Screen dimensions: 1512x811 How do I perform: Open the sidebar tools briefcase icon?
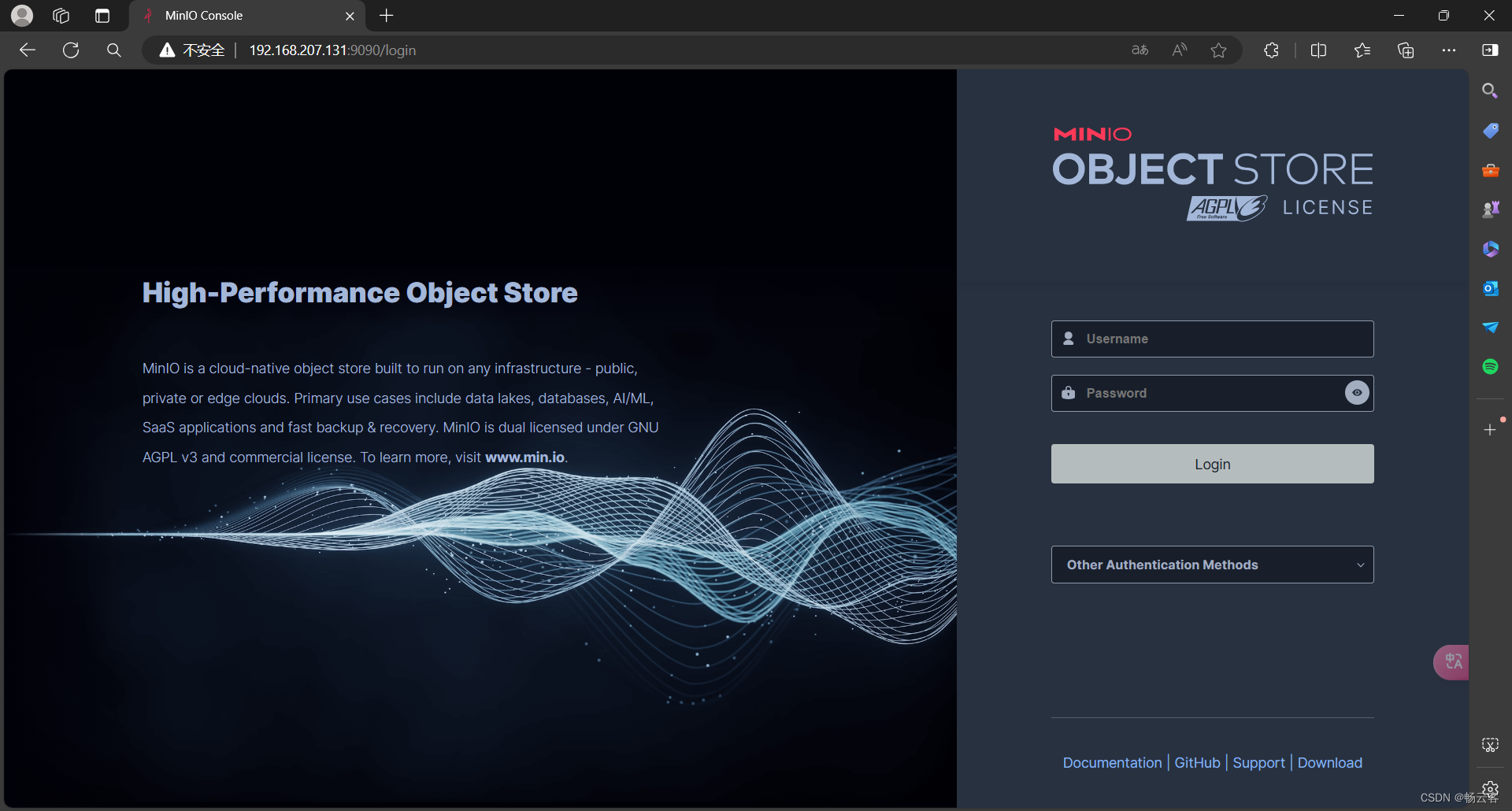coord(1490,170)
